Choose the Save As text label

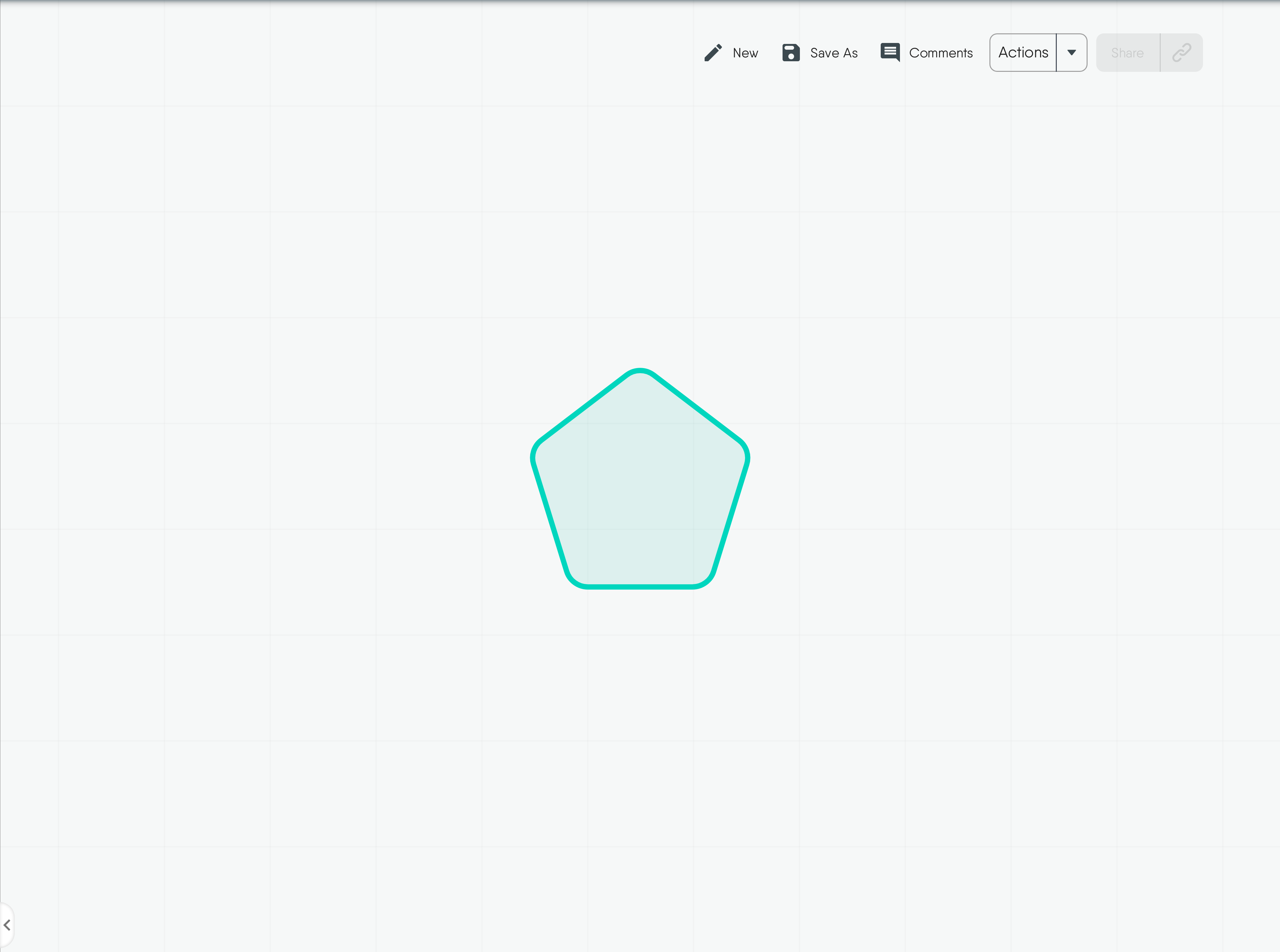coord(833,53)
